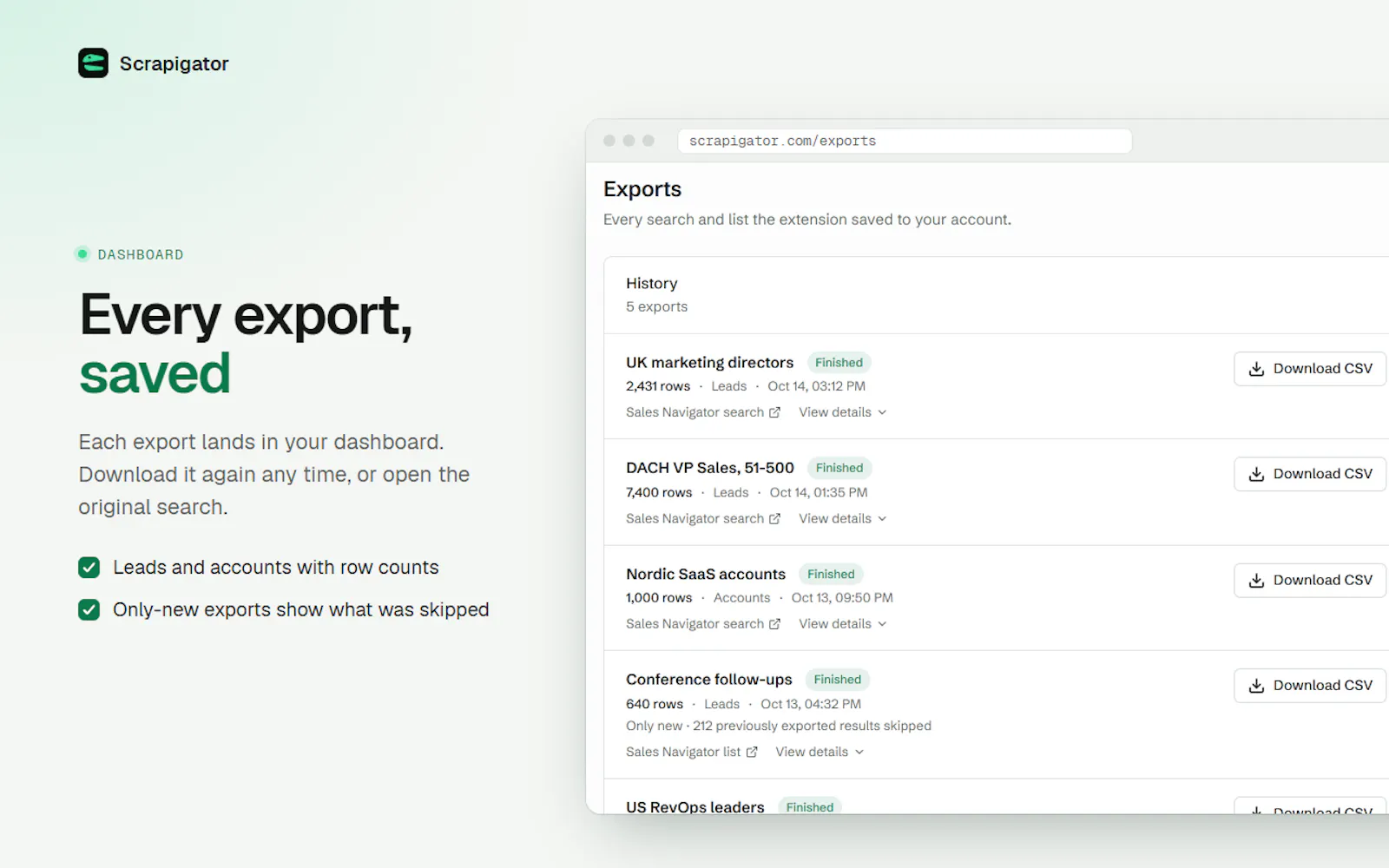This screenshot has height=868, width=1389.
Task: Open Sales Navigator search link for Nordic SaaS accounts
Action: pos(703,624)
